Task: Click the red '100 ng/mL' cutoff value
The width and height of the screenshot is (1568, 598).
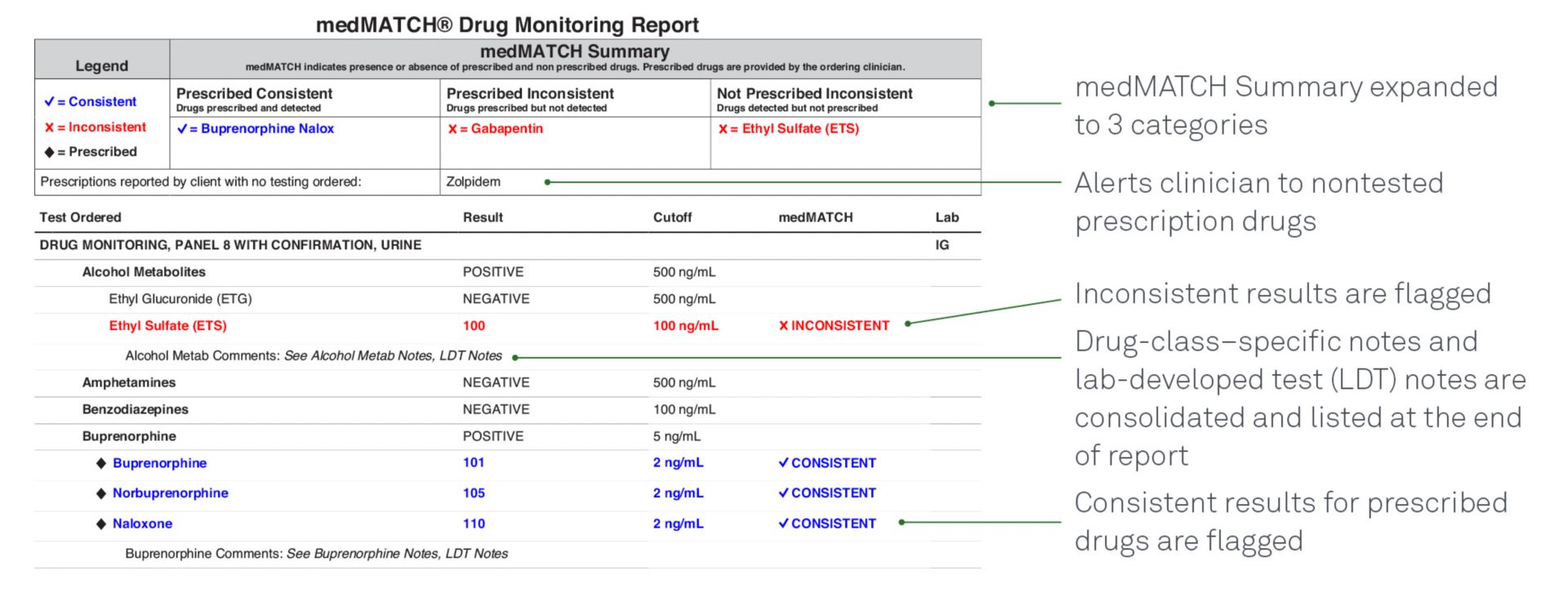Action: pyautogui.click(x=686, y=325)
